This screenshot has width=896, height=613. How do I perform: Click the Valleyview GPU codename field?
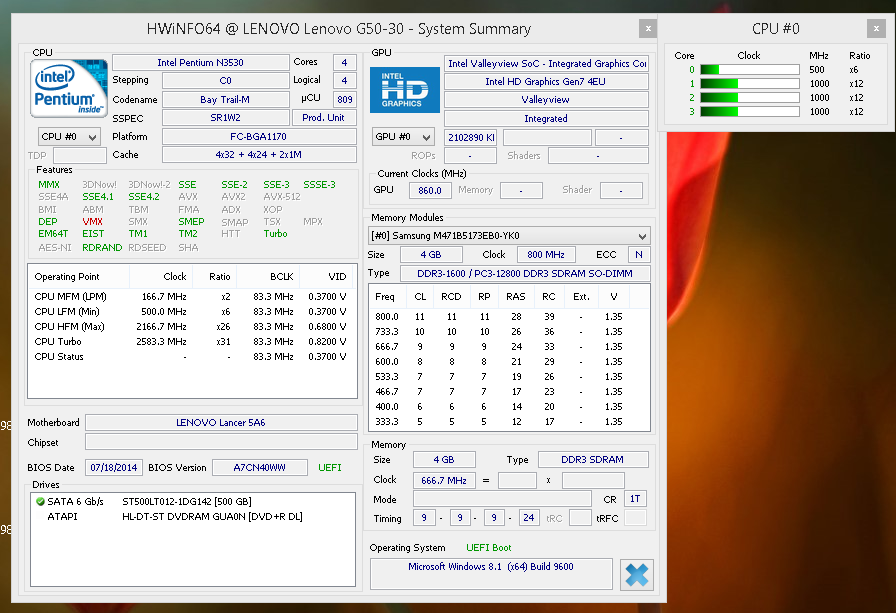point(546,99)
